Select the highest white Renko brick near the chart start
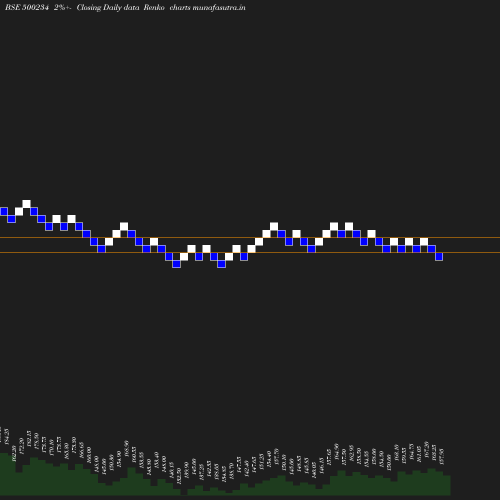This screenshot has width=500, height=500. pos(26,204)
